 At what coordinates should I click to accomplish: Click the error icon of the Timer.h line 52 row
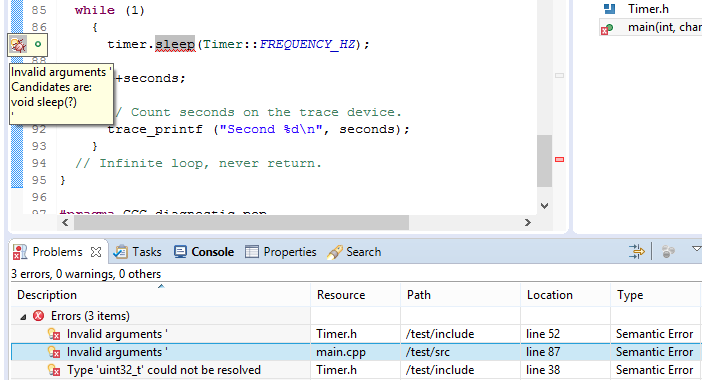[x=54, y=334]
